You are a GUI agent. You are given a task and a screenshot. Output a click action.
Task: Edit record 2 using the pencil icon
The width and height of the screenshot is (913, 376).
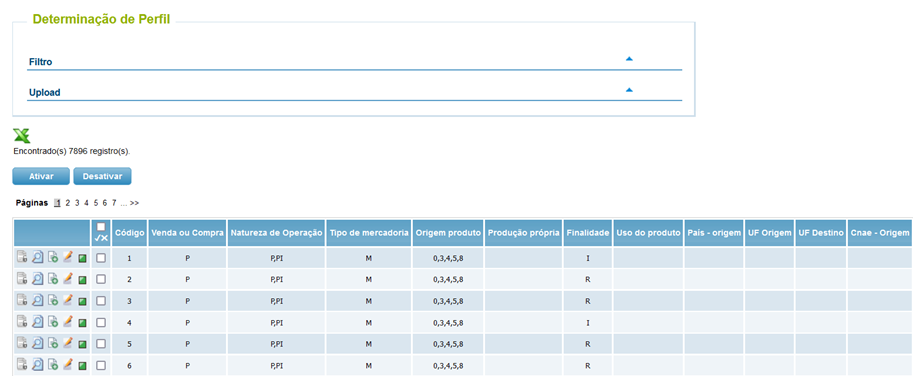pyautogui.click(x=68, y=279)
